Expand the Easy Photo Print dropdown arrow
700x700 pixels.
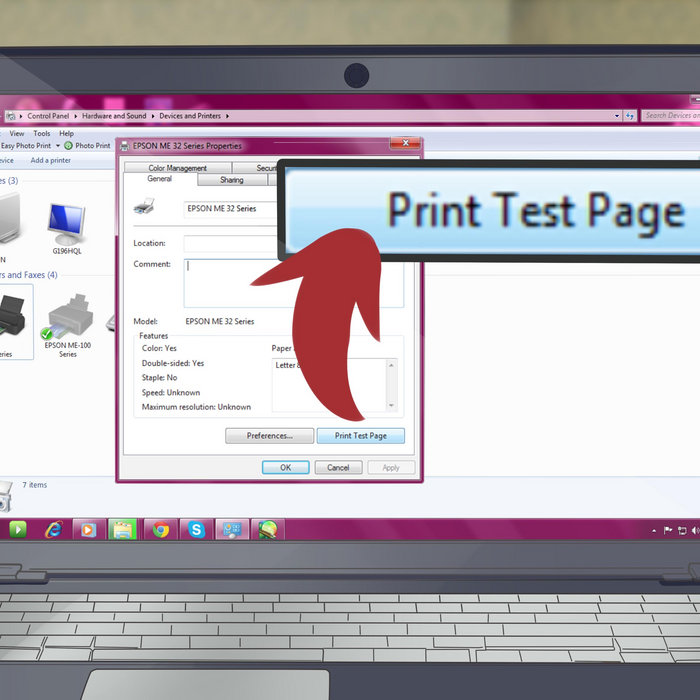point(58,146)
